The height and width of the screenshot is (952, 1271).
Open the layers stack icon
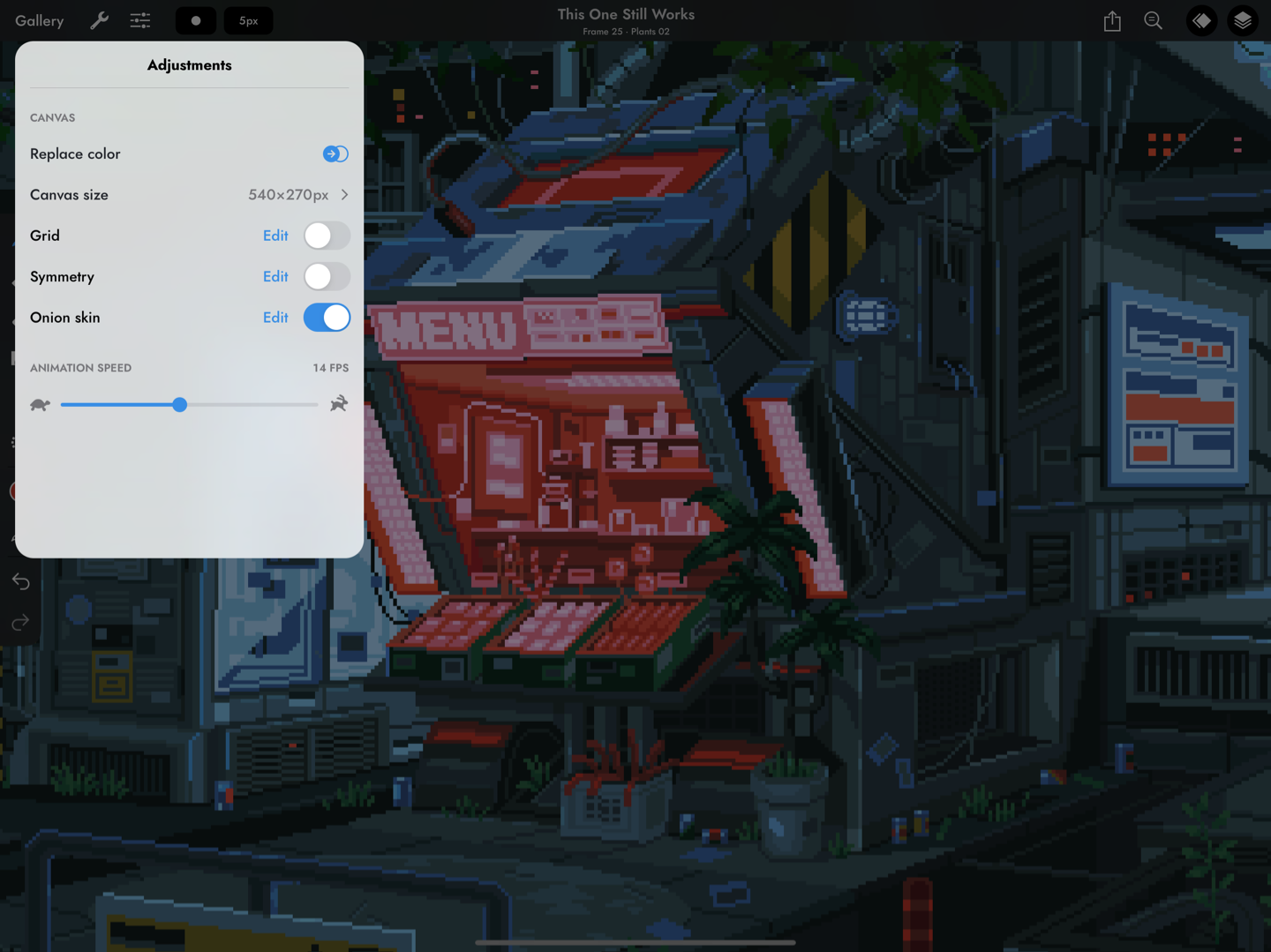tap(1243, 20)
